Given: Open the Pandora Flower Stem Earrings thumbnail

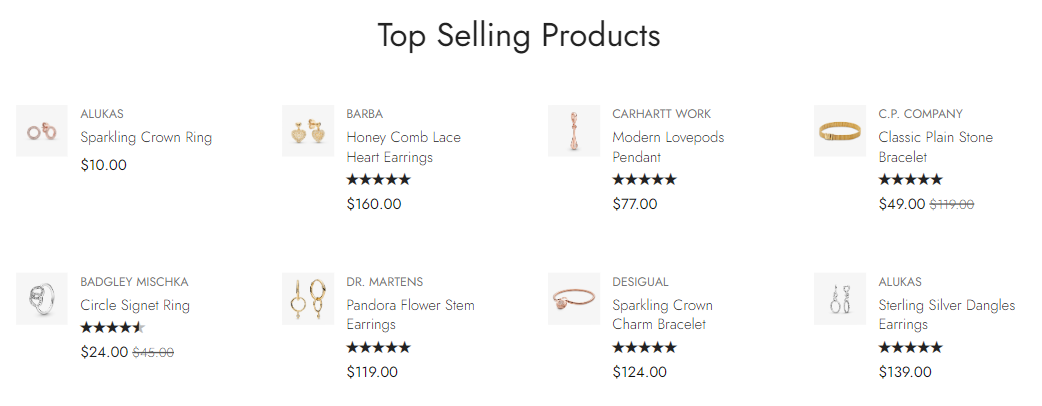Looking at the screenshot, I should [308, 299].
